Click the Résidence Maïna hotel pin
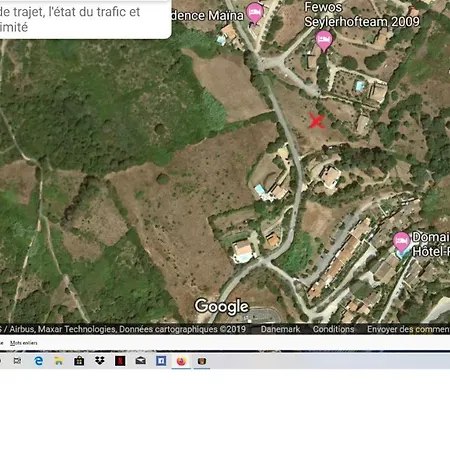The height and width of the screenshot is (450, 450). (x=255, y=13)
